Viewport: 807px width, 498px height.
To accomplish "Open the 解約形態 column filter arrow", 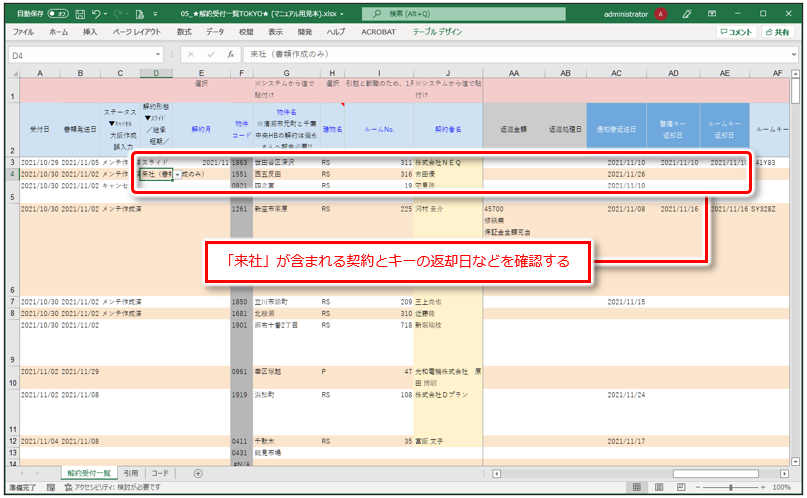I will tap(148, 118).
